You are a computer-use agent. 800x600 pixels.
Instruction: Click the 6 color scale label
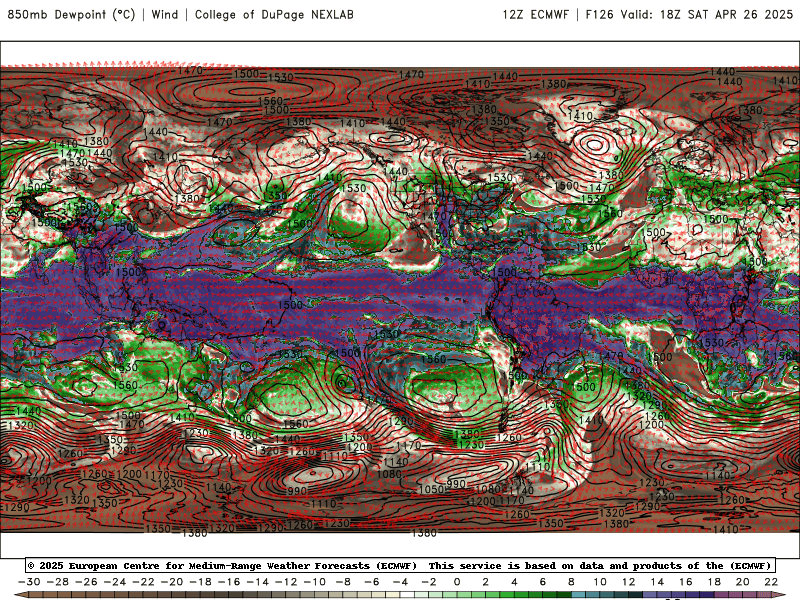click(543, 582)
